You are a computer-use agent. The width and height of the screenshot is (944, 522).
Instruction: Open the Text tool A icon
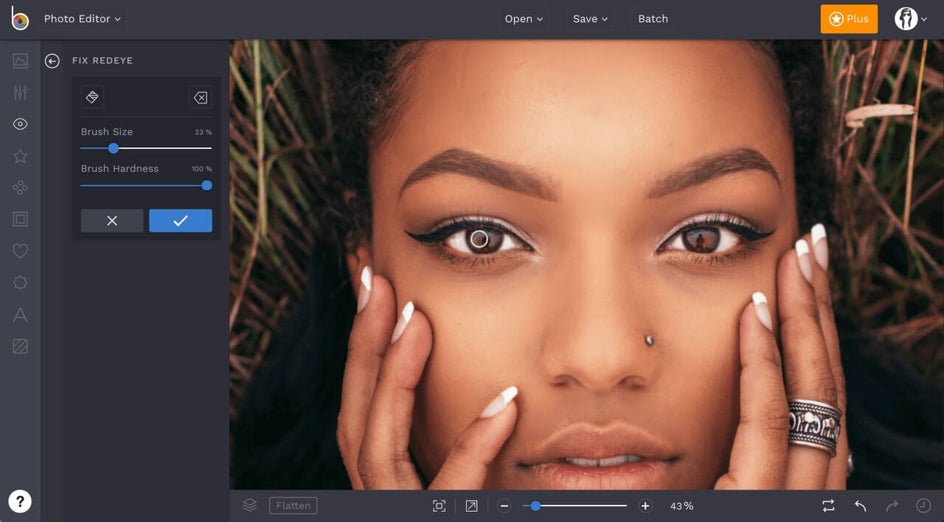(x=20, y=314)
